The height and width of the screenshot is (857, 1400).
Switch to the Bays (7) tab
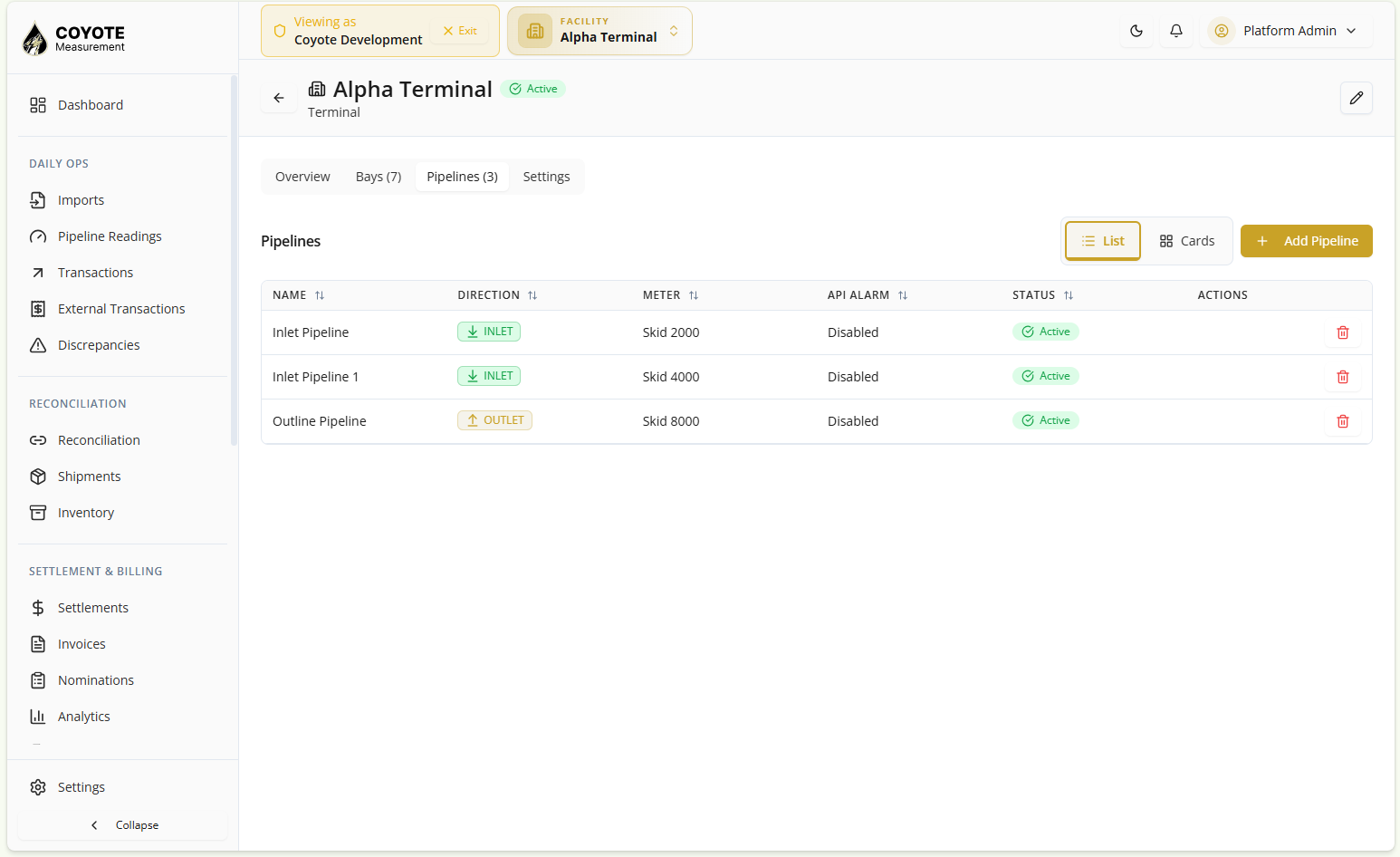pos(379,177)
